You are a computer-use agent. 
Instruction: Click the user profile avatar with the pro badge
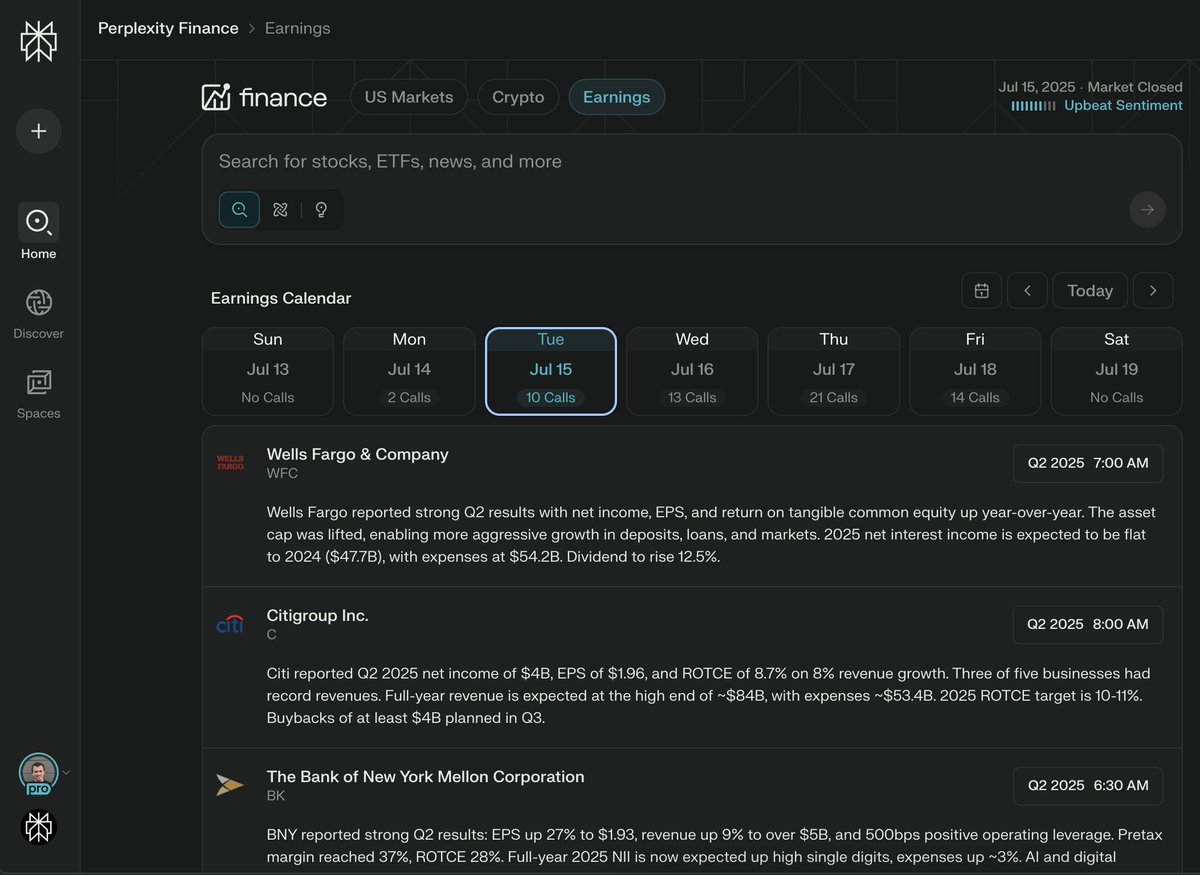[38, 773]
